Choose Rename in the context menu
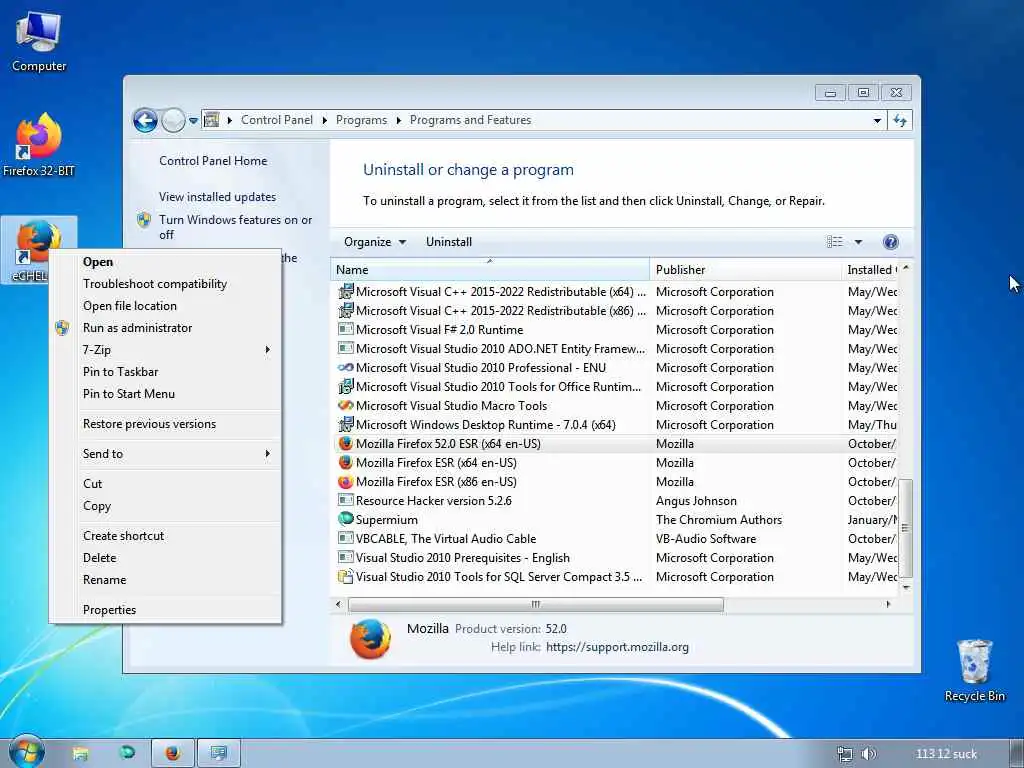 (167, 580)
